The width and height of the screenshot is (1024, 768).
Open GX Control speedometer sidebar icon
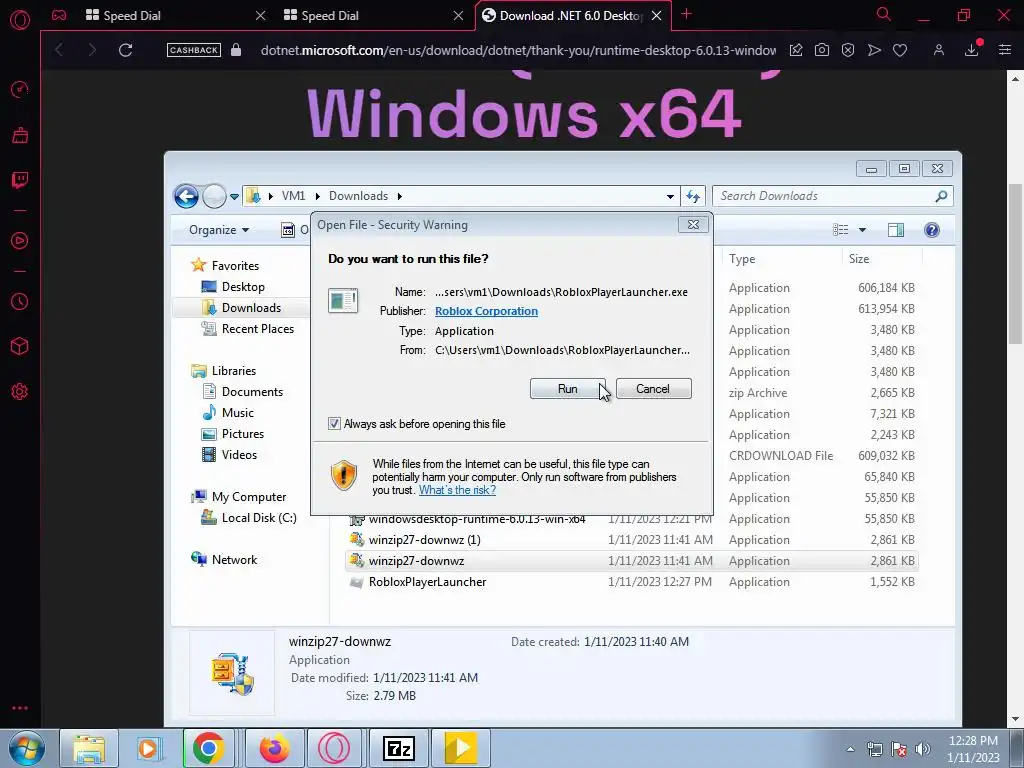tap(20, 89)
